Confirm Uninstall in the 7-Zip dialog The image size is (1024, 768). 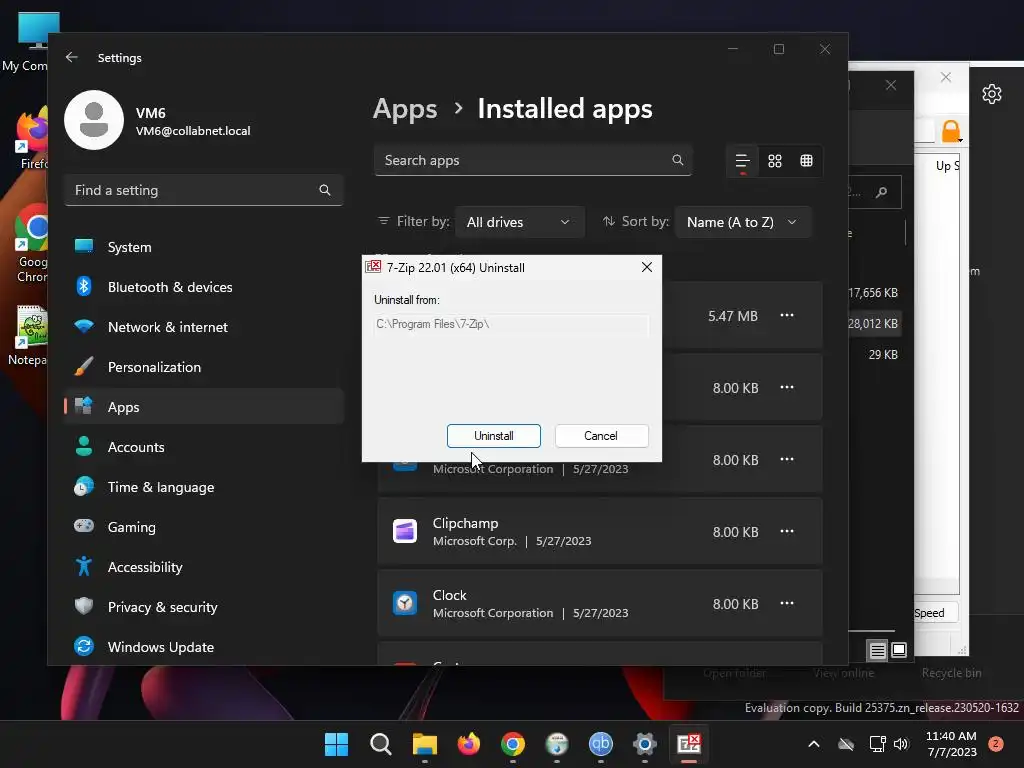pos(494,436)
